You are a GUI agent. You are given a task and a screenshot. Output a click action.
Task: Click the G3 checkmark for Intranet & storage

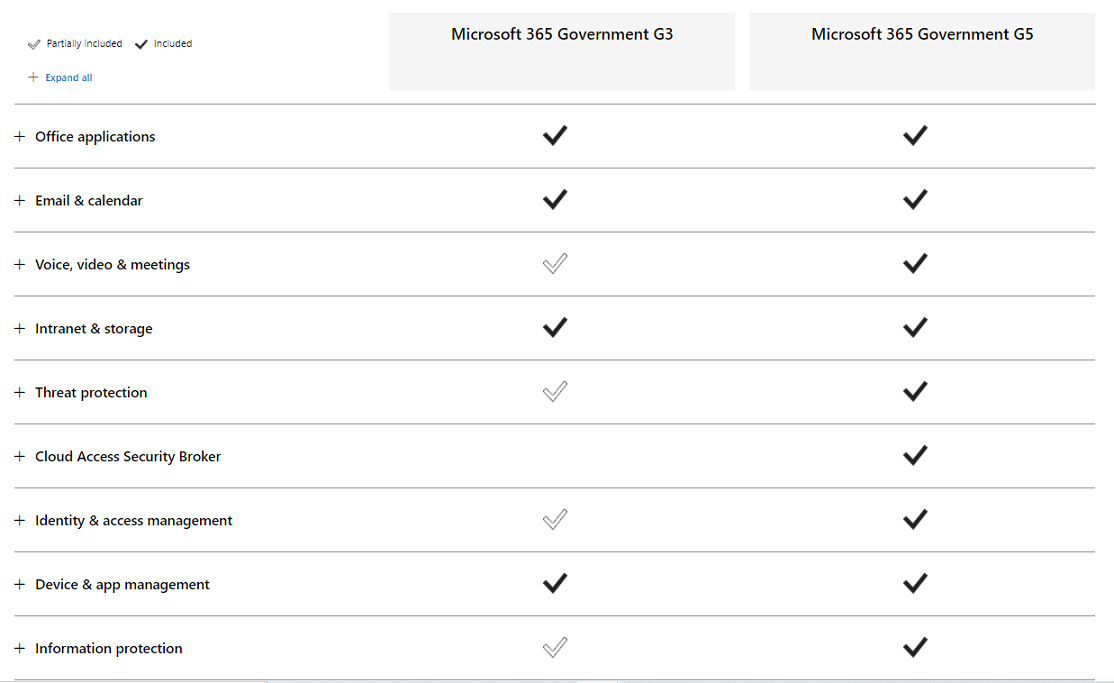click(x=555, y=328)
